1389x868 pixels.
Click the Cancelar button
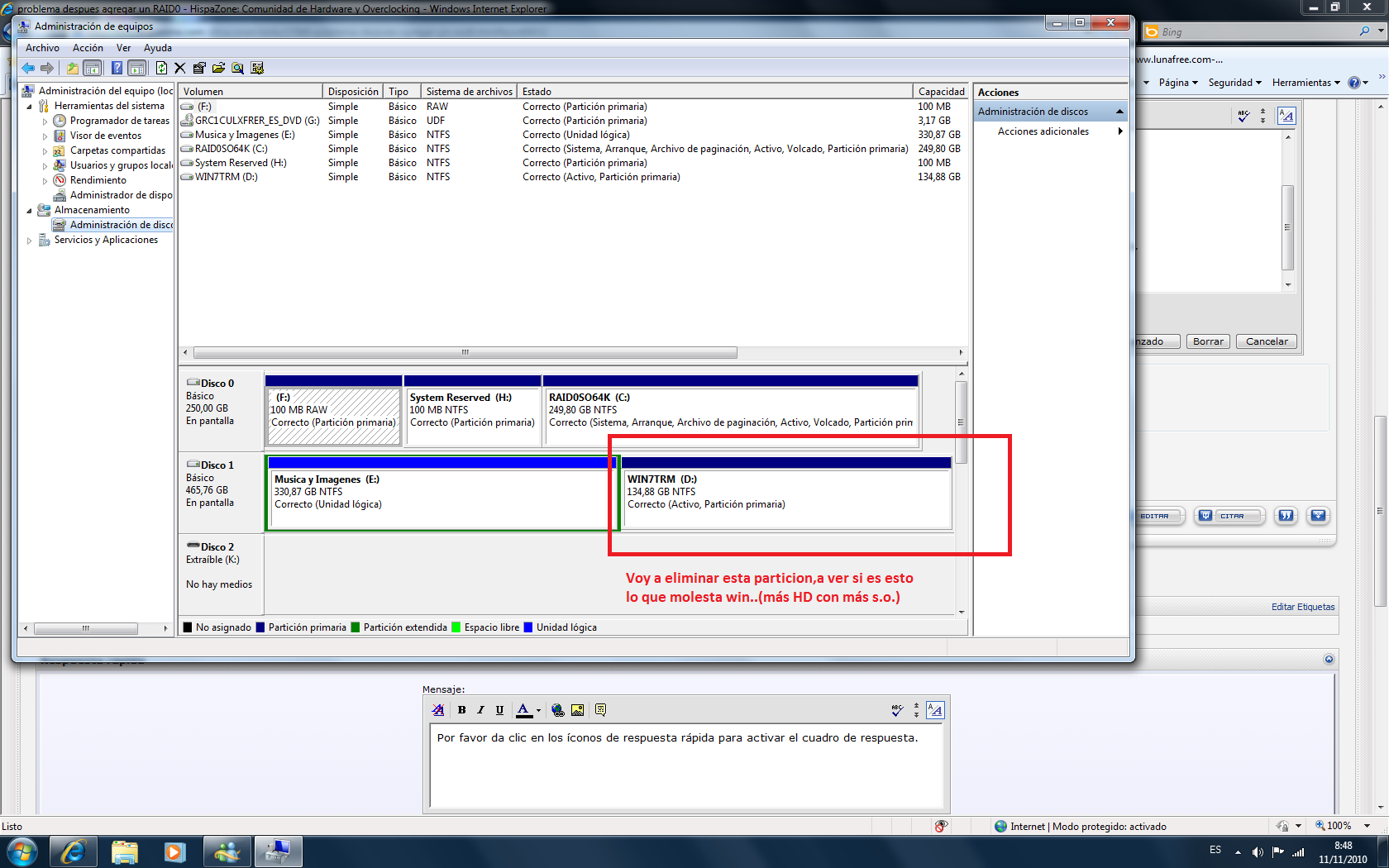1266,341
